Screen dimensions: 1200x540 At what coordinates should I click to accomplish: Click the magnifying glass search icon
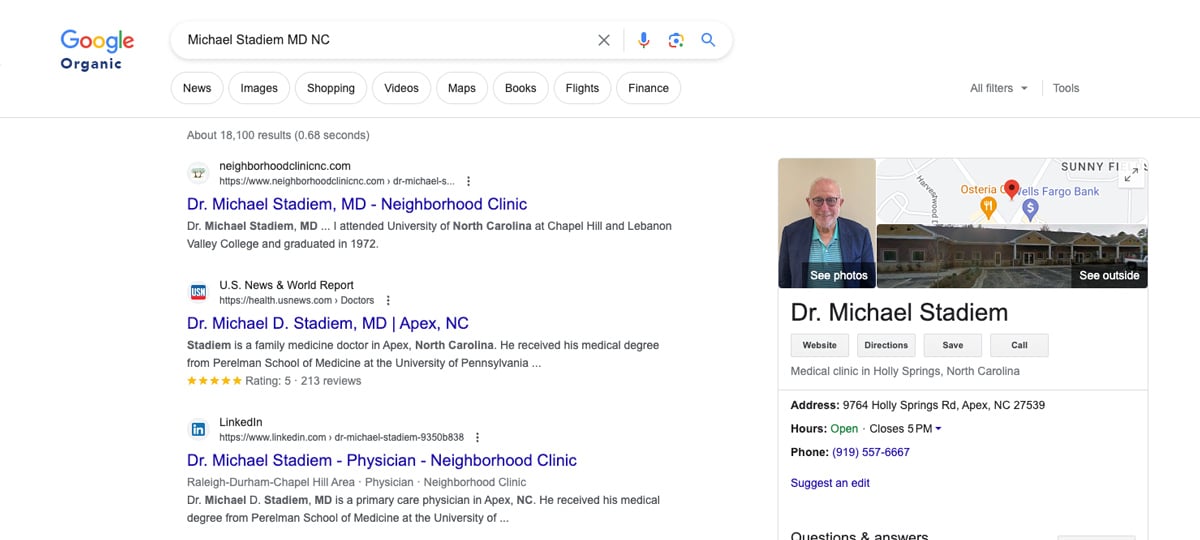pos(708,40)
